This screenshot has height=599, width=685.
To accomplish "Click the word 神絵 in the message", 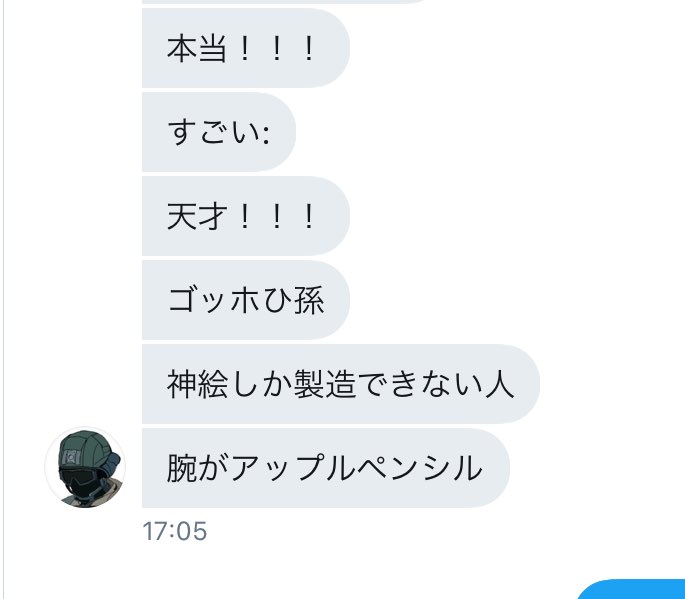I will pyautogui.click(x=197, y=384).
